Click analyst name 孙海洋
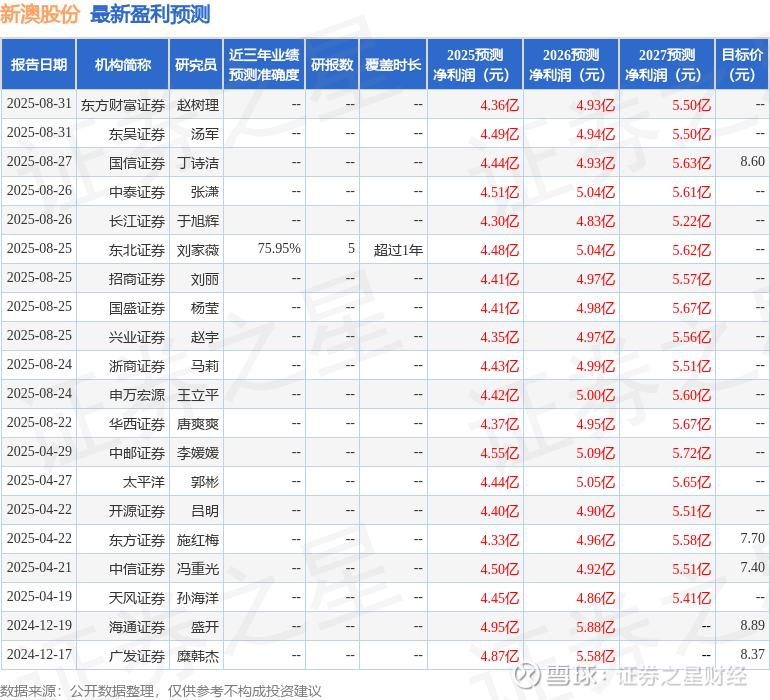The width and height of the screenshot is (770, 700). [x=198, y=598]
